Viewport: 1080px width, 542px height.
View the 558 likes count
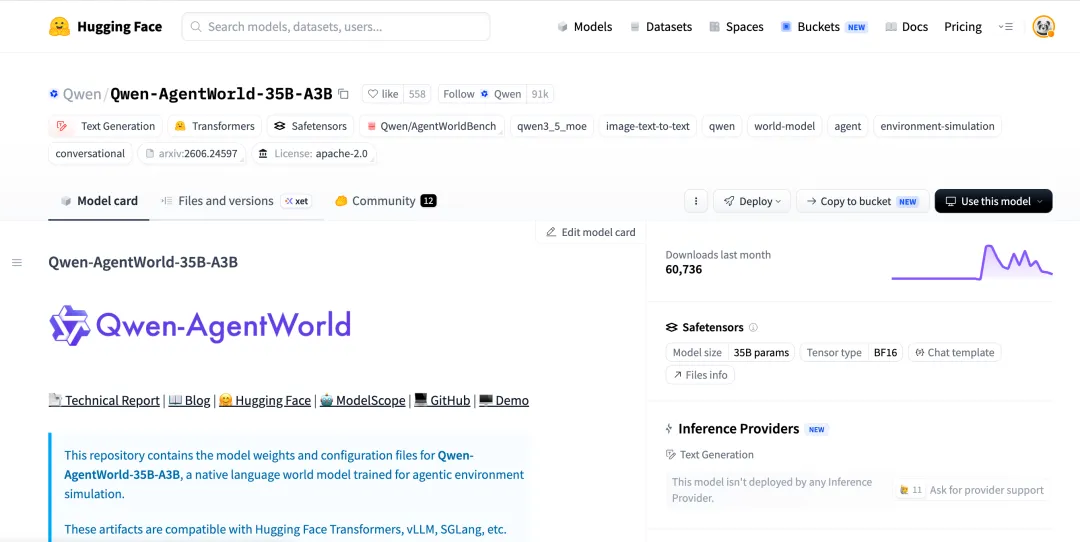[x=417, y=94]
